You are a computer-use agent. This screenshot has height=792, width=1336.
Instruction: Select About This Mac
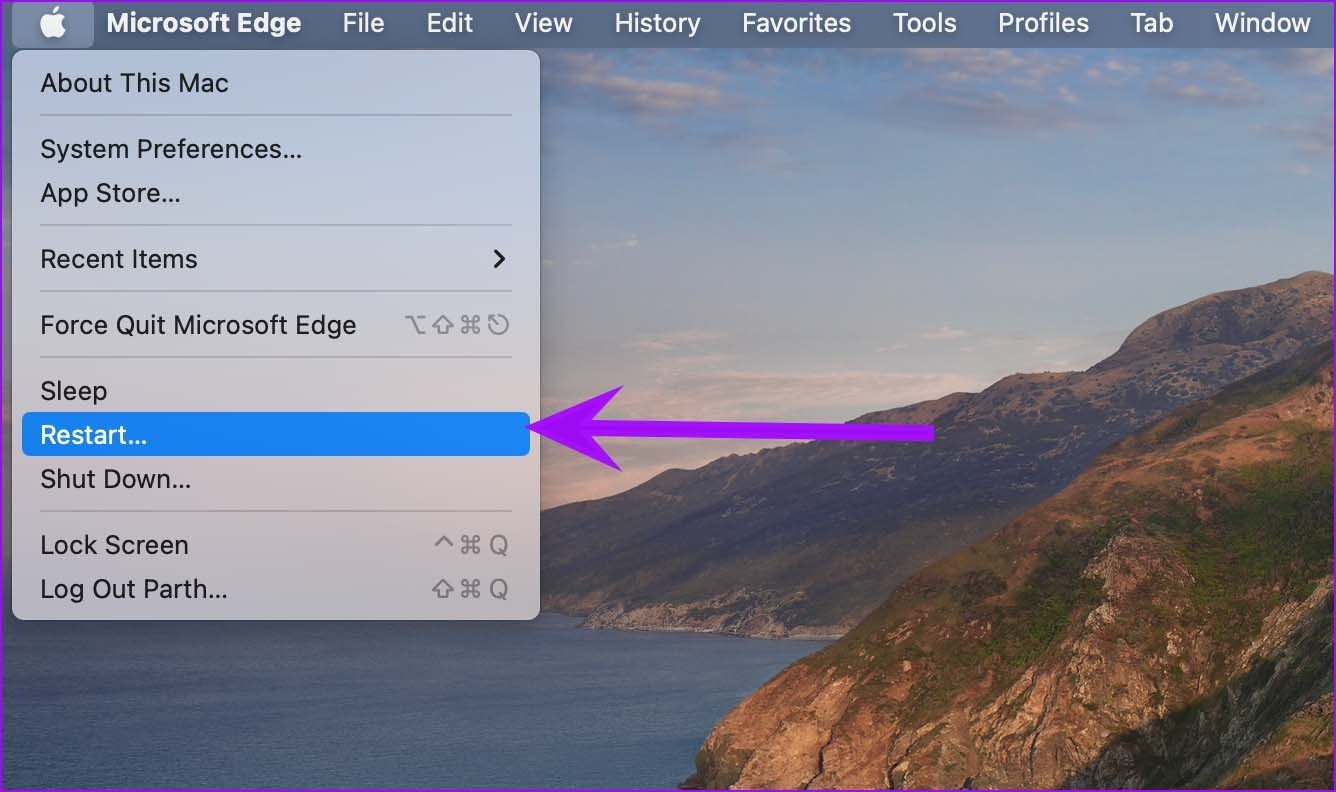pyautogui.click(x=276, y=83)
